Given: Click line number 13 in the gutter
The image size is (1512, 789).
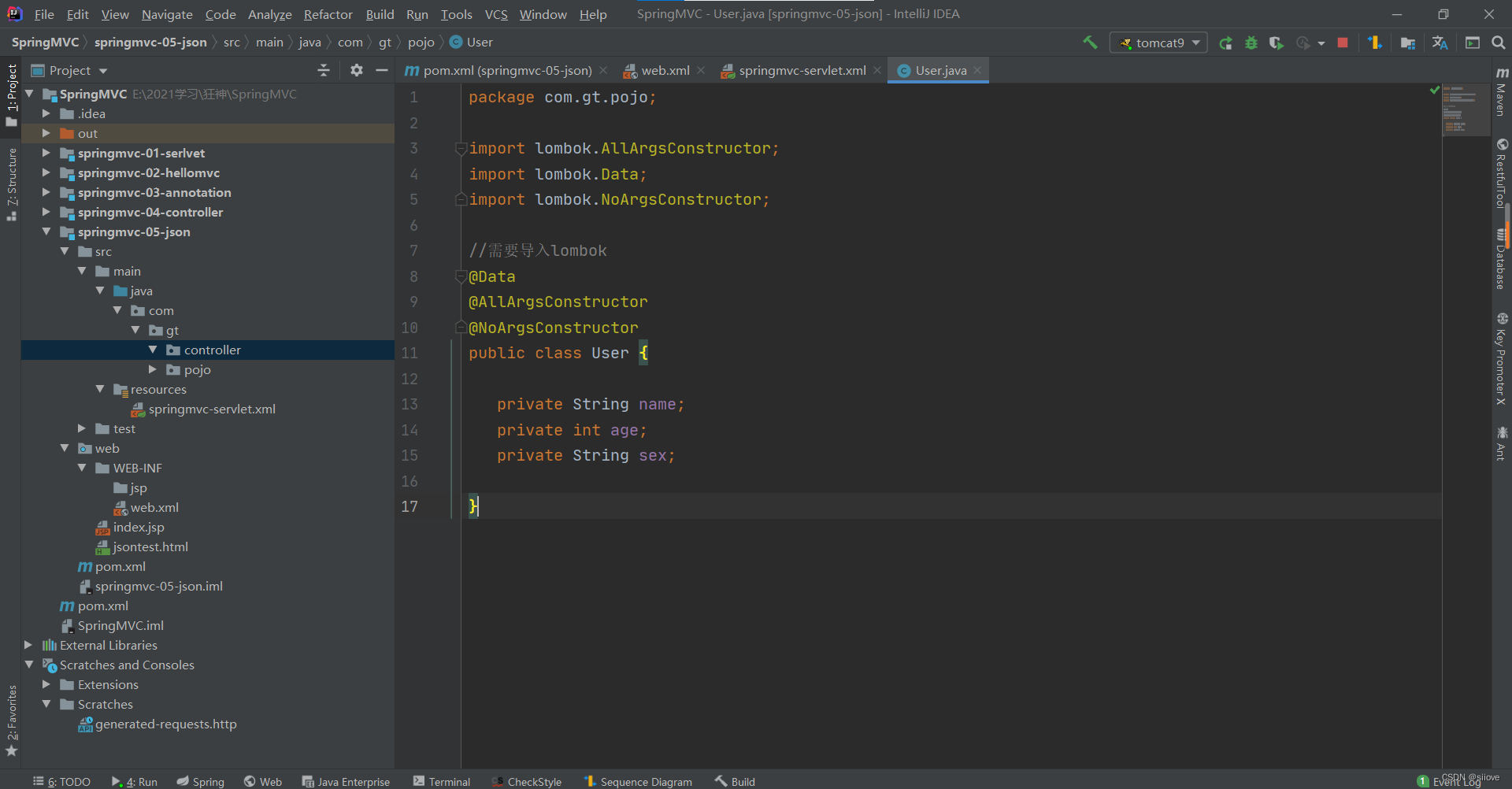Looking at the screenshot, I should (409, 404).
